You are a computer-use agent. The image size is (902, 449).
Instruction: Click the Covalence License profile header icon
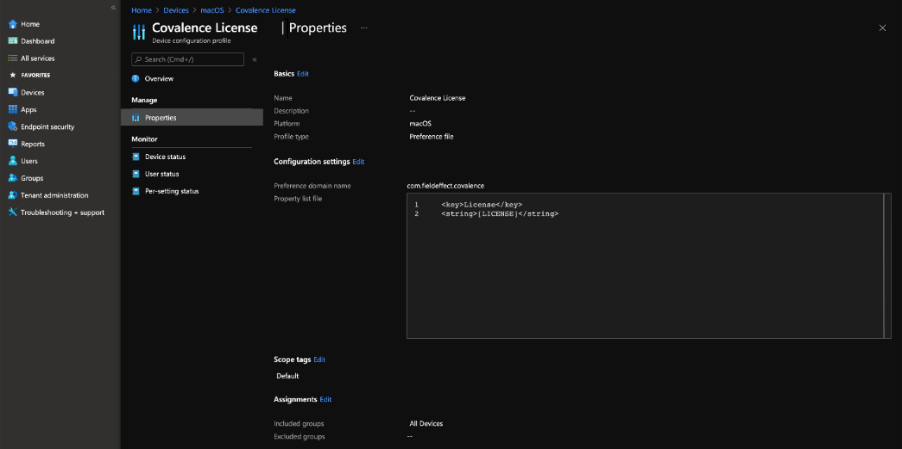139,32
